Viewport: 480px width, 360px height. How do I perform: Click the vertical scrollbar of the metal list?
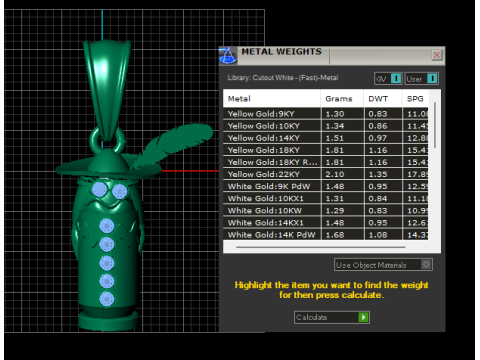(435, 125)
